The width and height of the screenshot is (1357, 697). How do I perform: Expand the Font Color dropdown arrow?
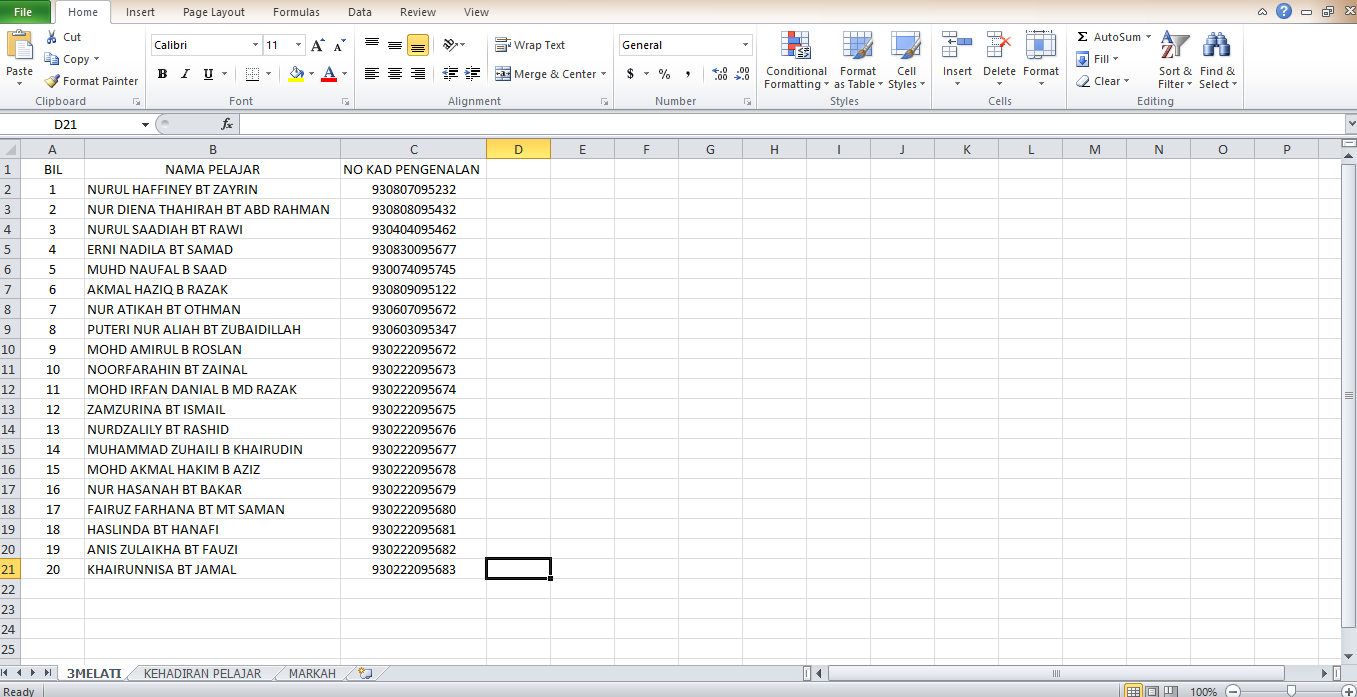[x=345, y=74]
